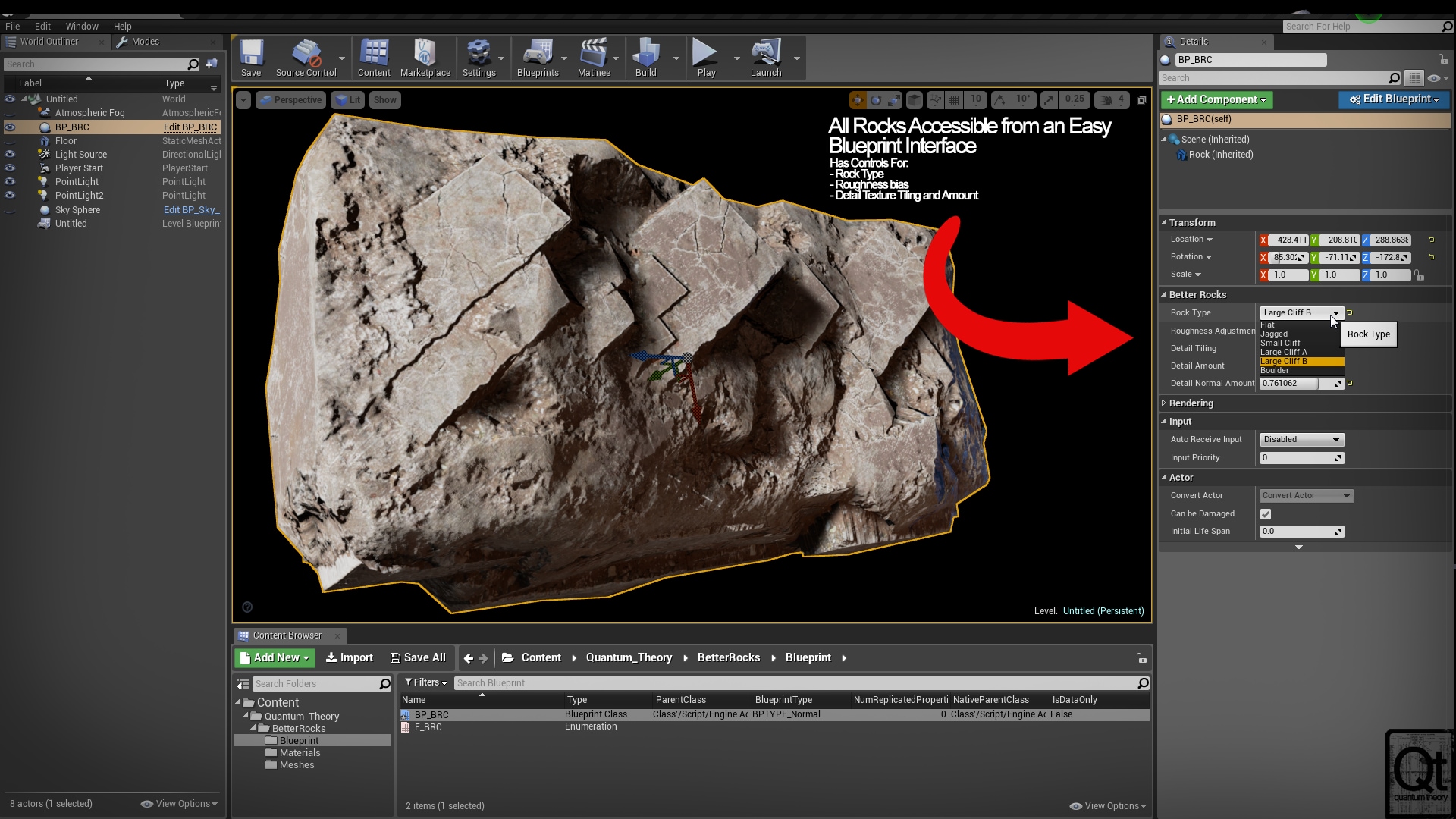The height and width of the screenshot is (819, 1456).
Task: Open the Matinee toolbar icon
Action: 594,58
